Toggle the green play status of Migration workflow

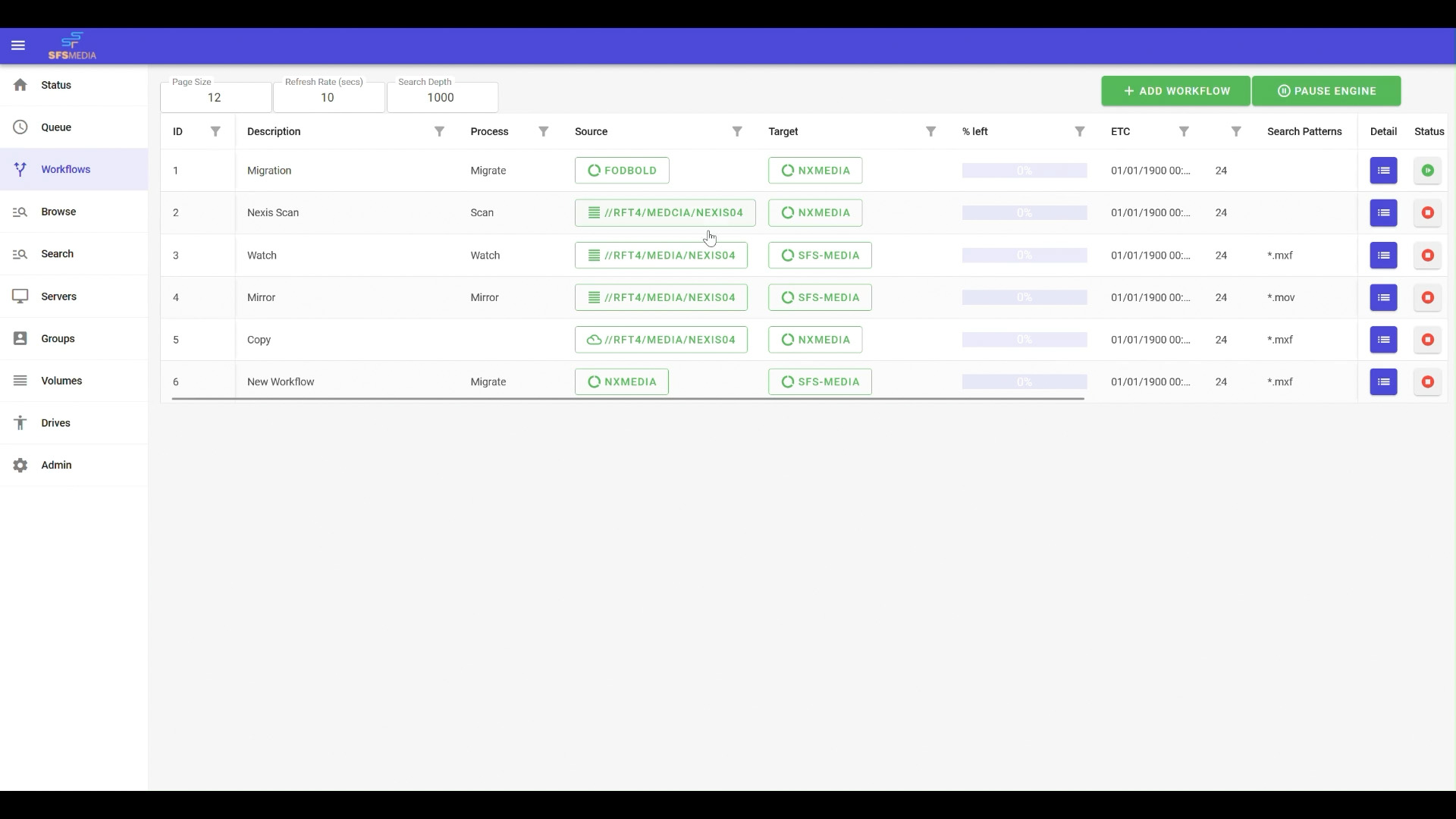pyautogui.click(x=1427, y=171)
